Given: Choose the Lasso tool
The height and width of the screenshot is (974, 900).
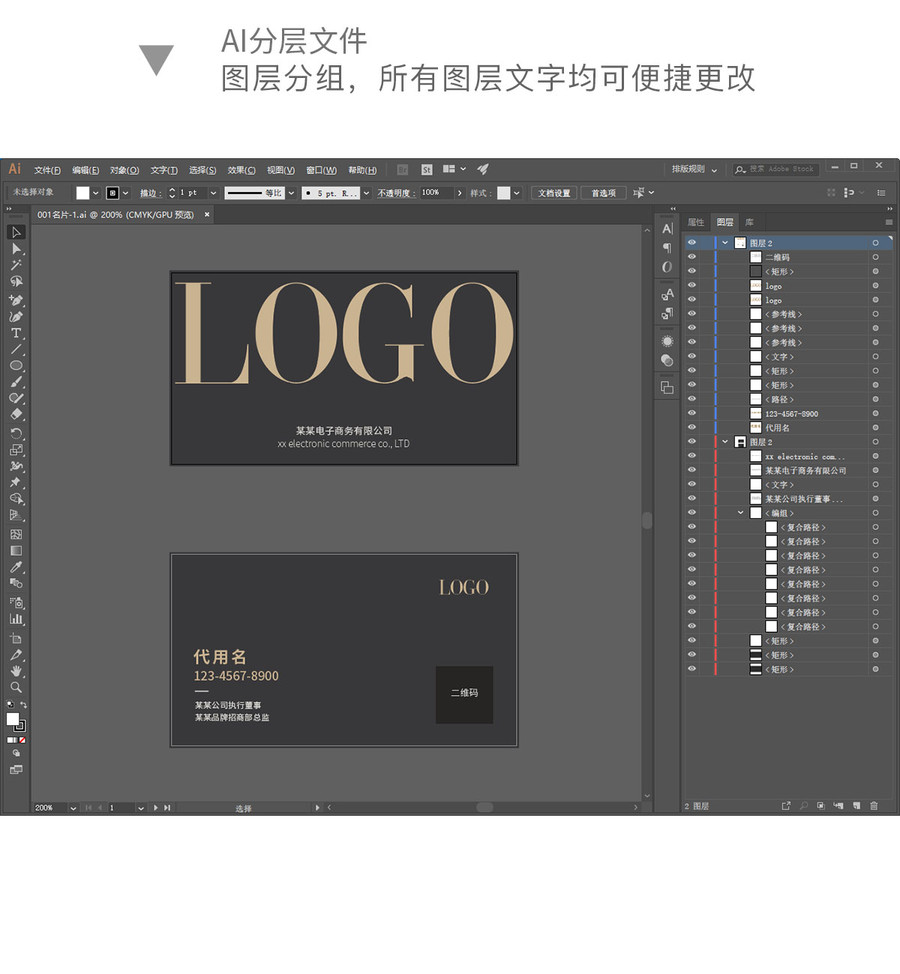Looking at the screenshot, I should (16, 281).
